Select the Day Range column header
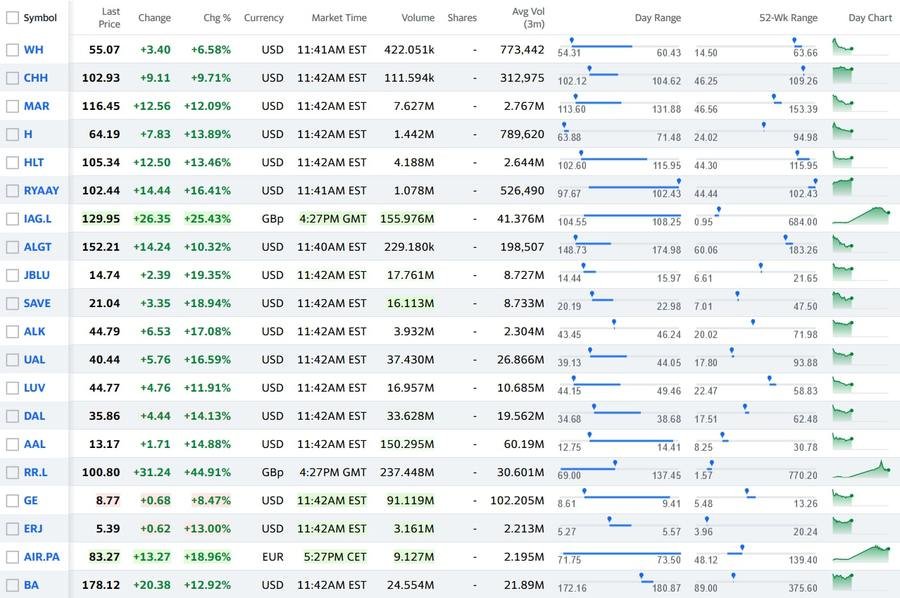The height and width of the screenshot is (598, 900). [658, 18]
